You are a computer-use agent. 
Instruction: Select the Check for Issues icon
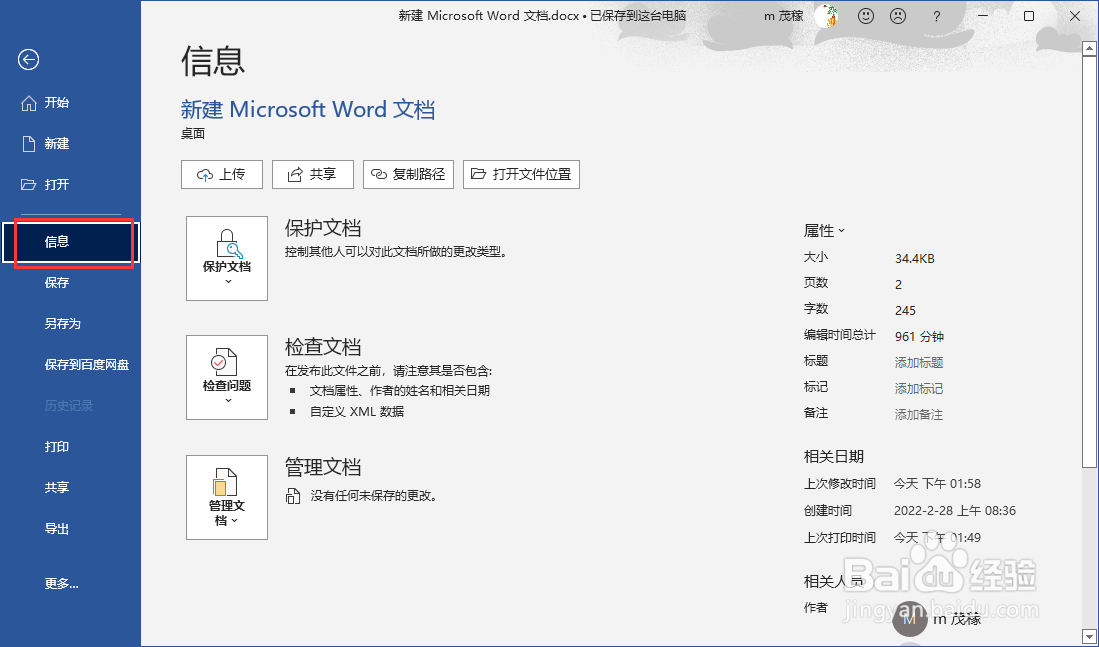click(227, 377)
